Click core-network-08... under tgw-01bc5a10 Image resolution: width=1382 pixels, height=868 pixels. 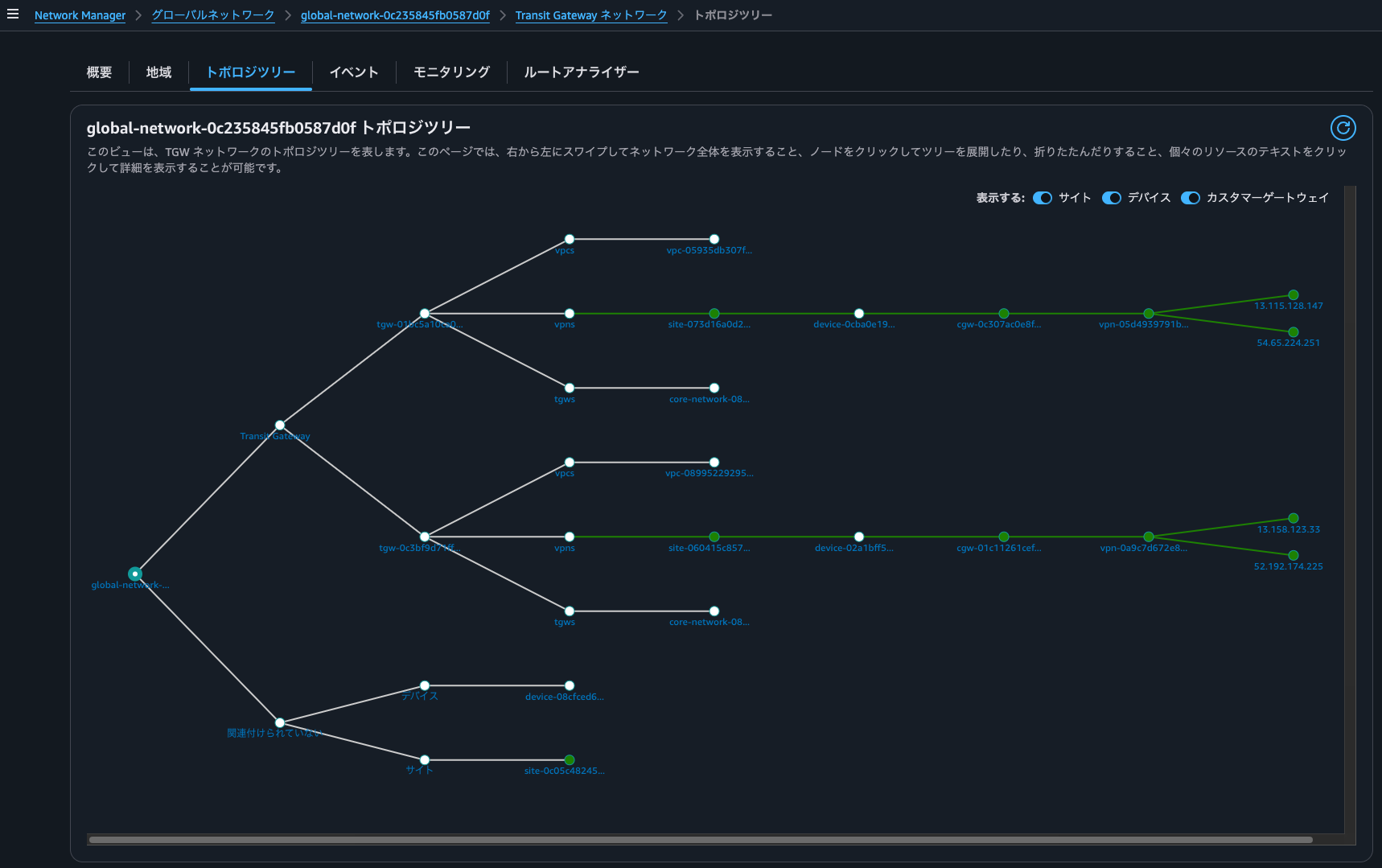709,399
